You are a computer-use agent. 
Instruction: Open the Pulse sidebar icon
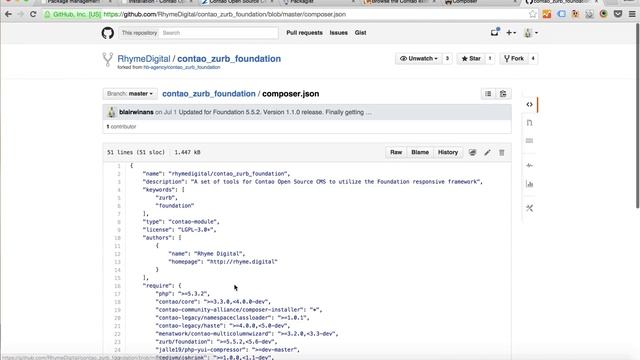tap(529, 165)
